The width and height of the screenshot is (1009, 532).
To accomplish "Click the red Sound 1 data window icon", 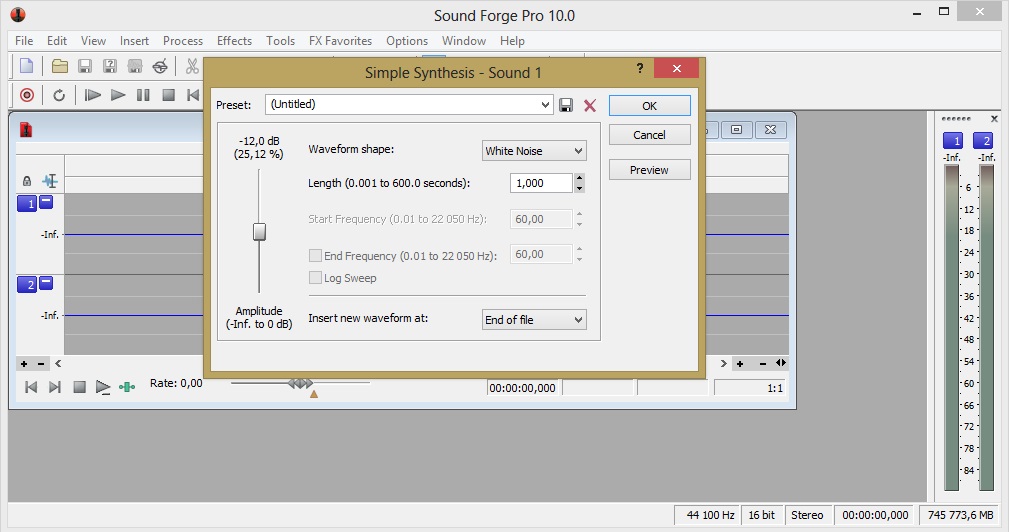I will click(26, 130).
